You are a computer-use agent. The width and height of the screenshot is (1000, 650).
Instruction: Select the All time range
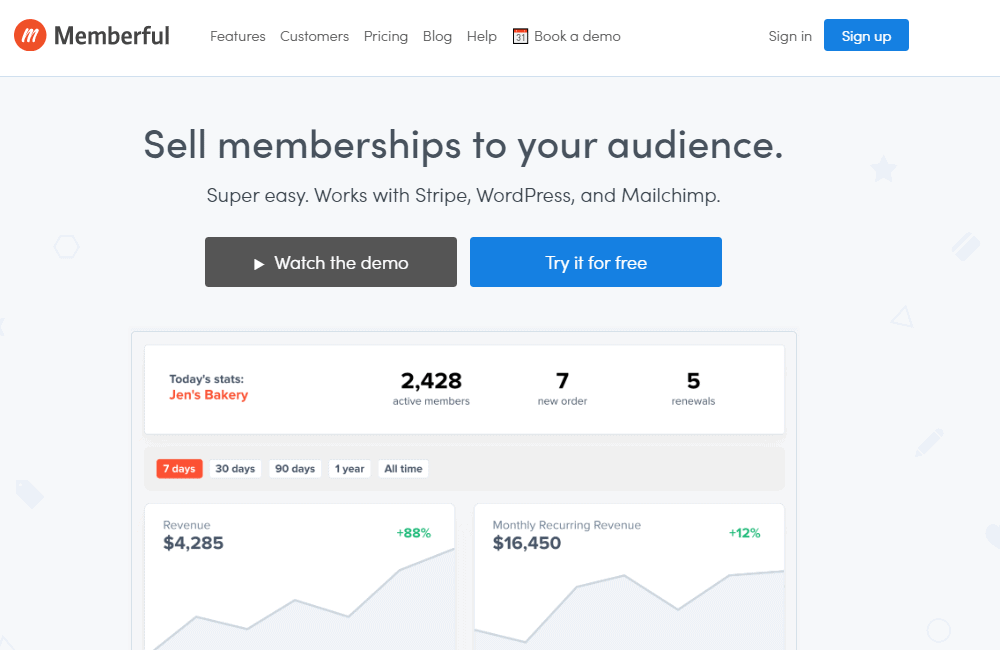[403, 468]
